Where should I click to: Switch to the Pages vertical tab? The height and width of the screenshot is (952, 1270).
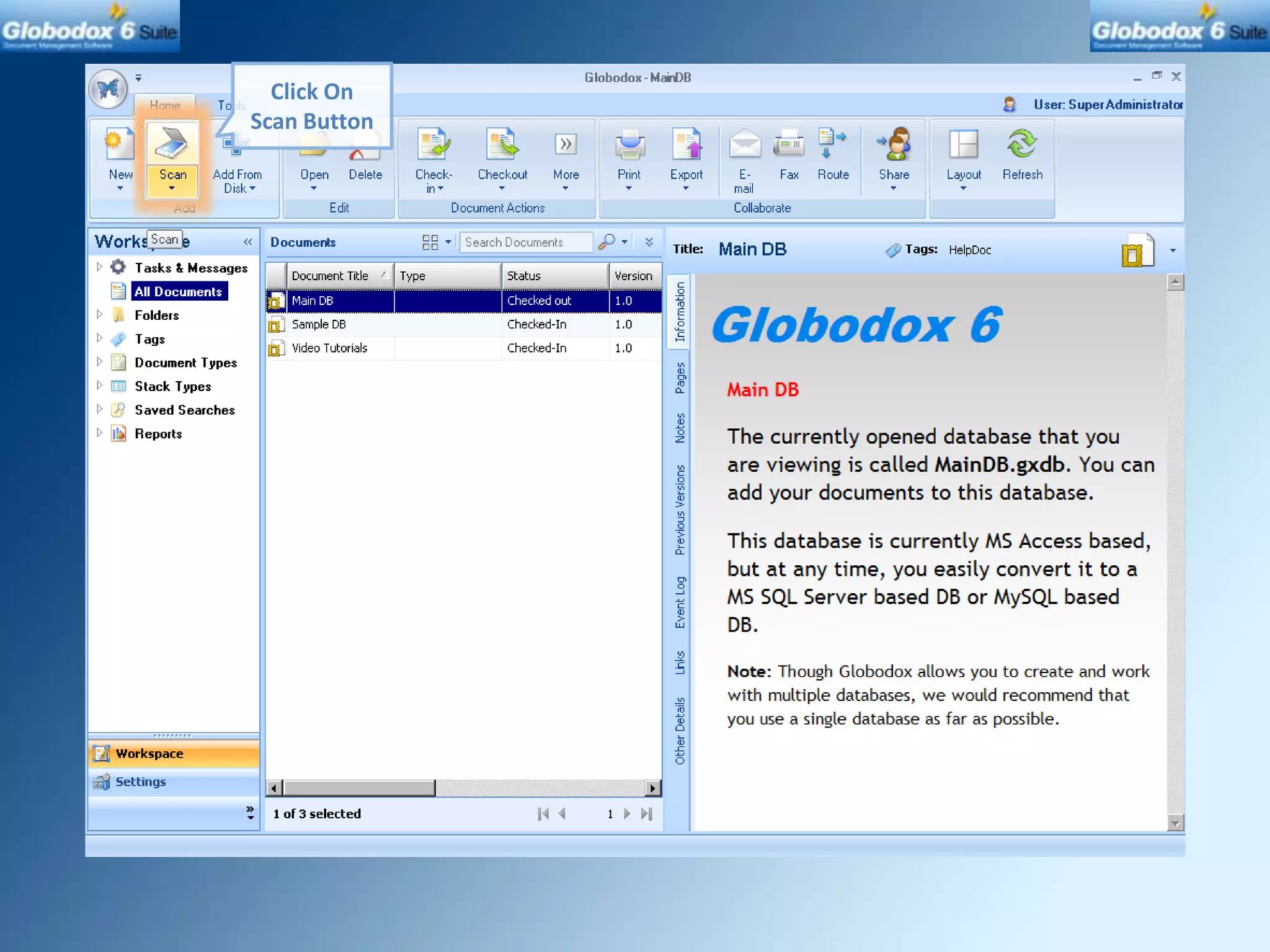click(x=680, y=378)
